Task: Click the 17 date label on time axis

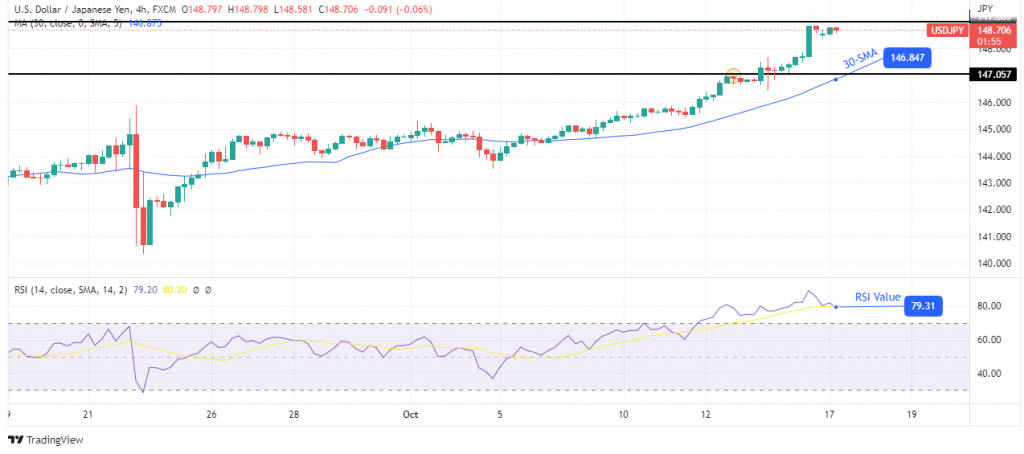Action: [829, 415]
